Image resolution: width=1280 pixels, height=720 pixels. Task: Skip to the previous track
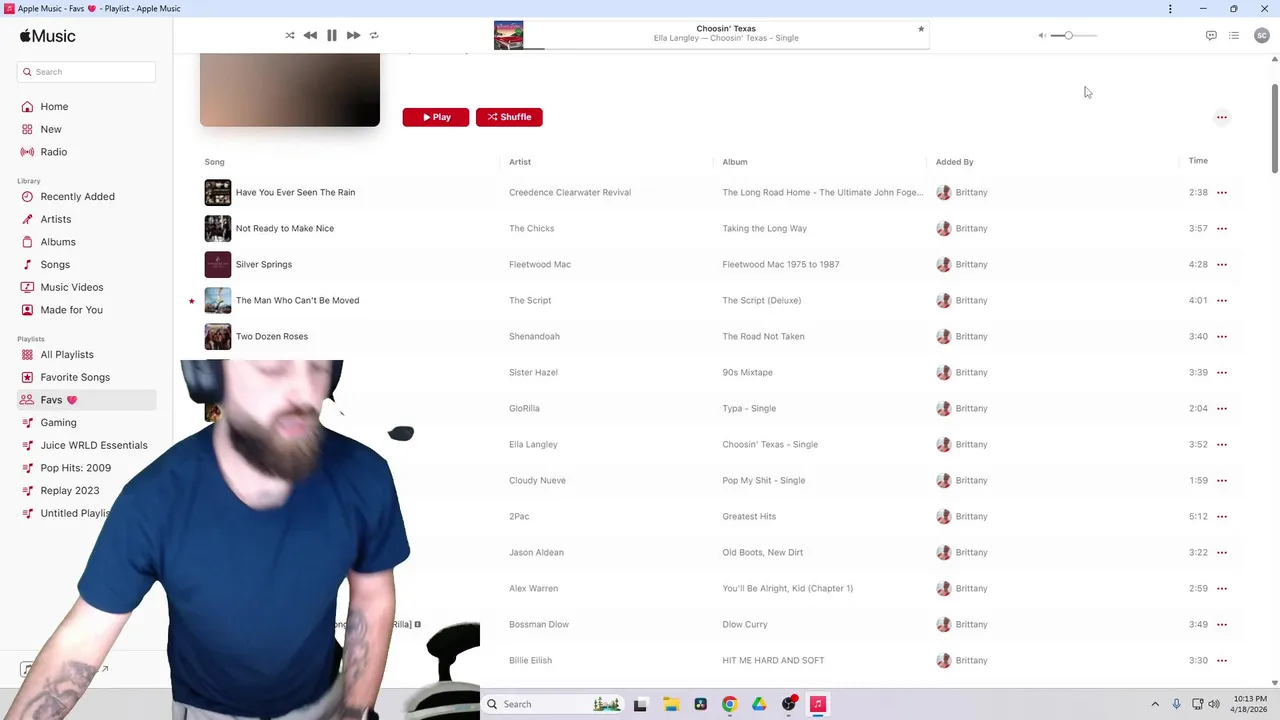point(310,35)
